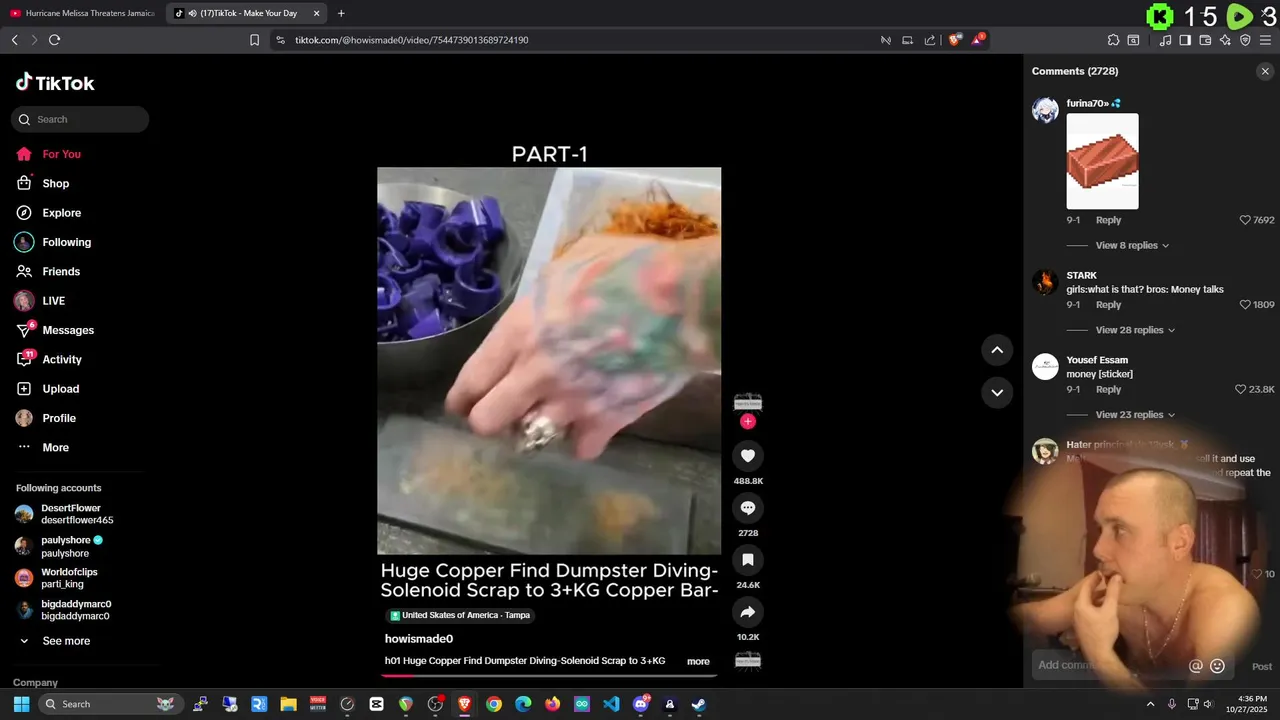1280x720 pixels.
Task: Go to previous video with up arrow
Action: point(997,350)
